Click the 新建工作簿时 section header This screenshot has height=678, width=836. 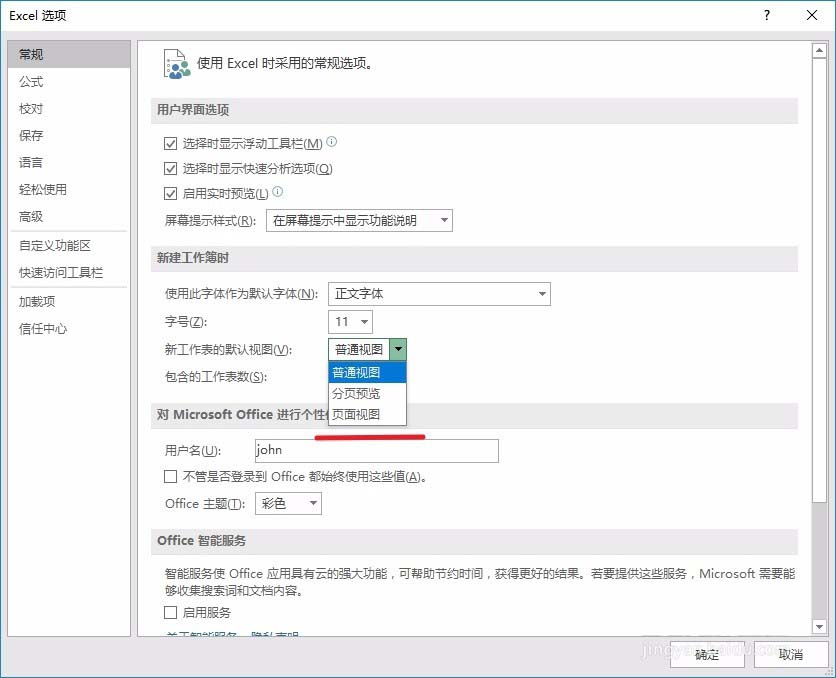474,258
